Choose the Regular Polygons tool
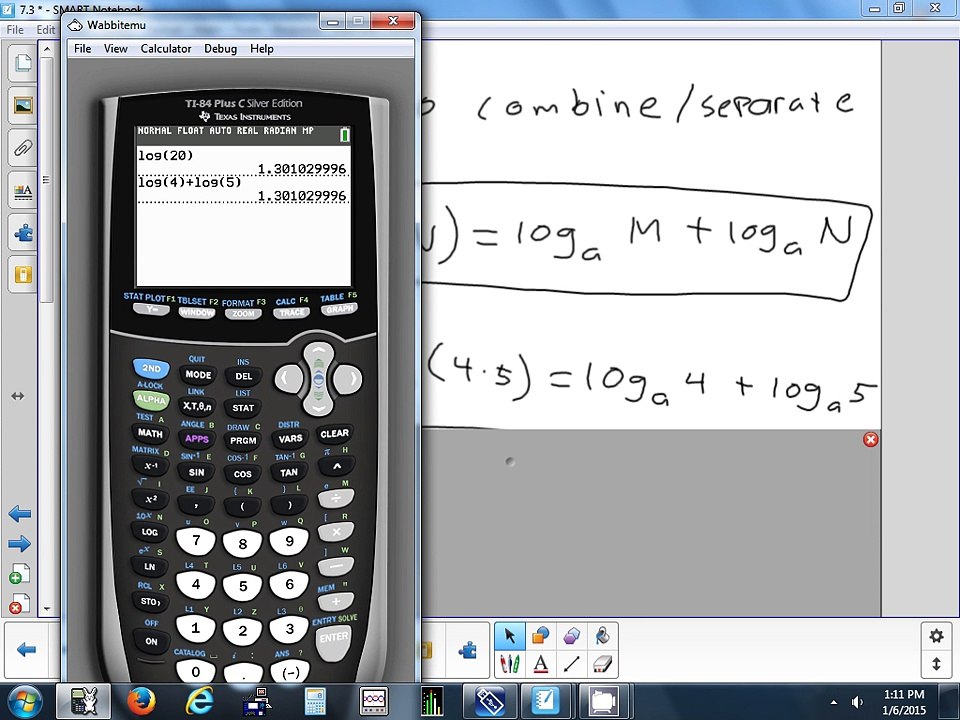The image size is (960, 720). (571, 636)
